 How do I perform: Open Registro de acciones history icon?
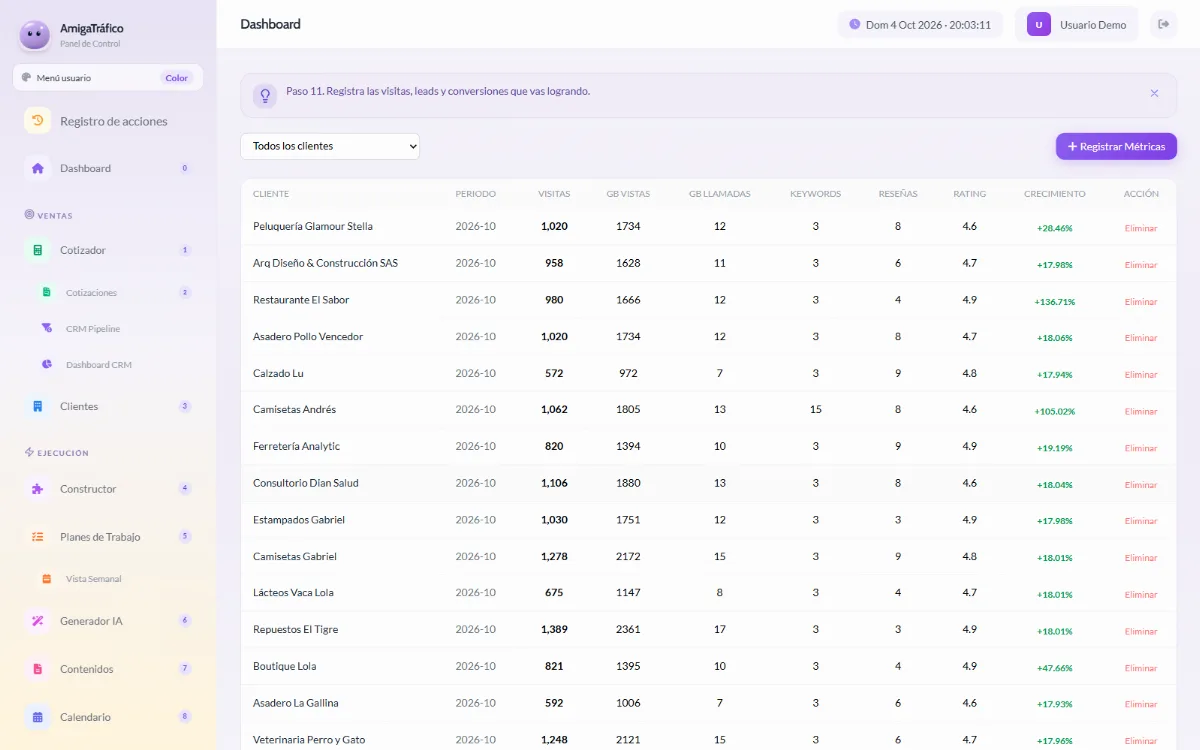[38, 121]
